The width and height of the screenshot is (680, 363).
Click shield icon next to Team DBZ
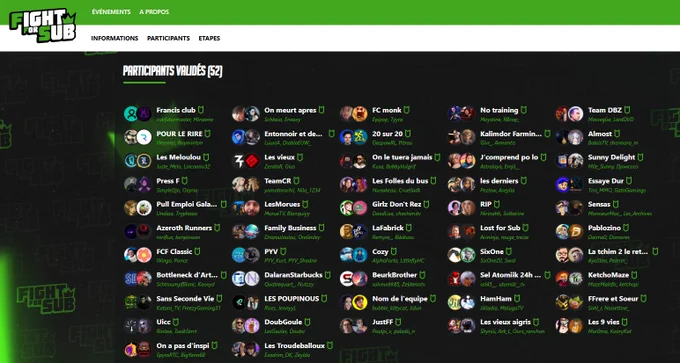(x=627, y=110)
